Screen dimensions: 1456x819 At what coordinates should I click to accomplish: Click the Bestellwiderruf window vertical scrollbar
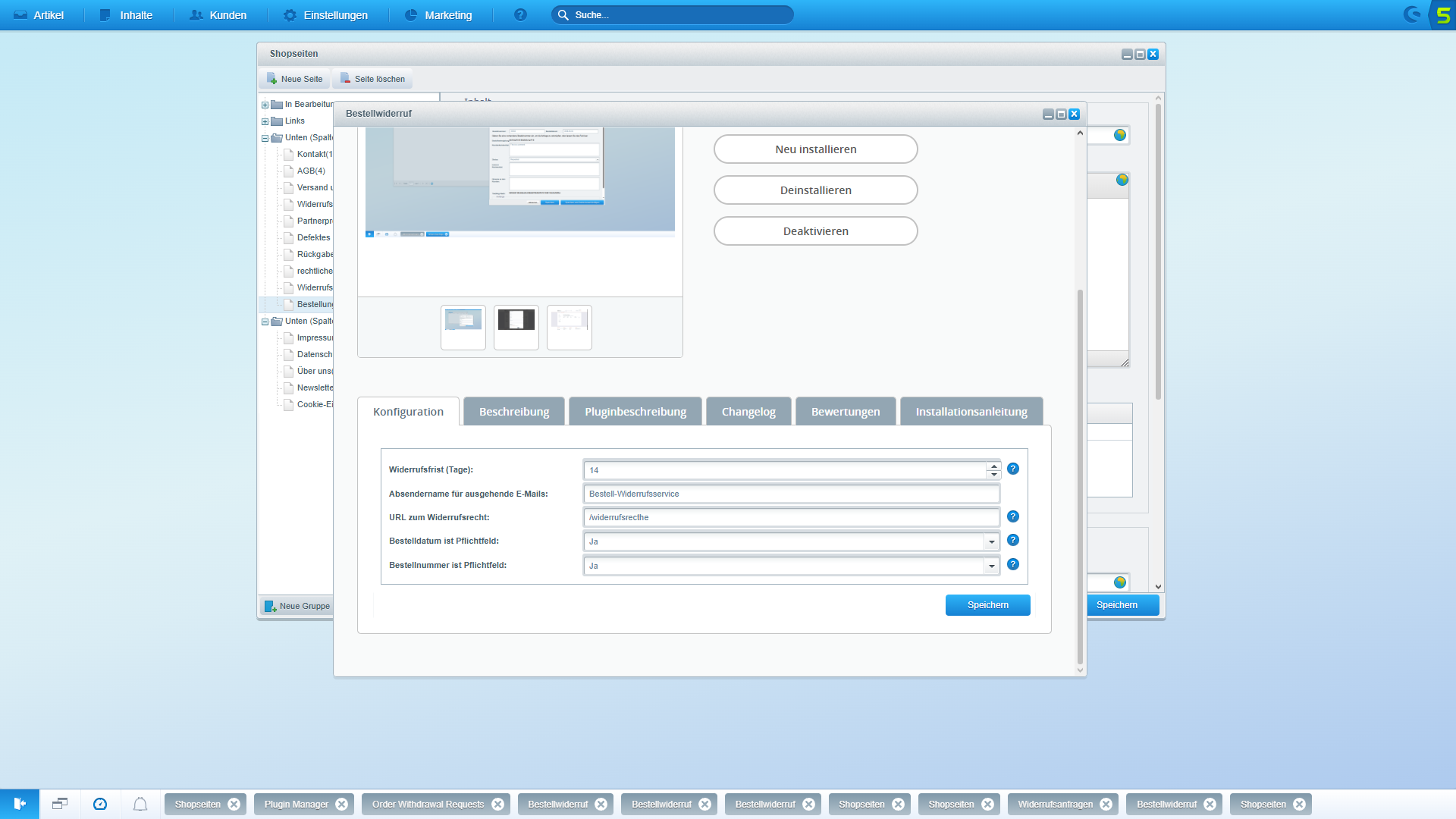pos(1080,478)
